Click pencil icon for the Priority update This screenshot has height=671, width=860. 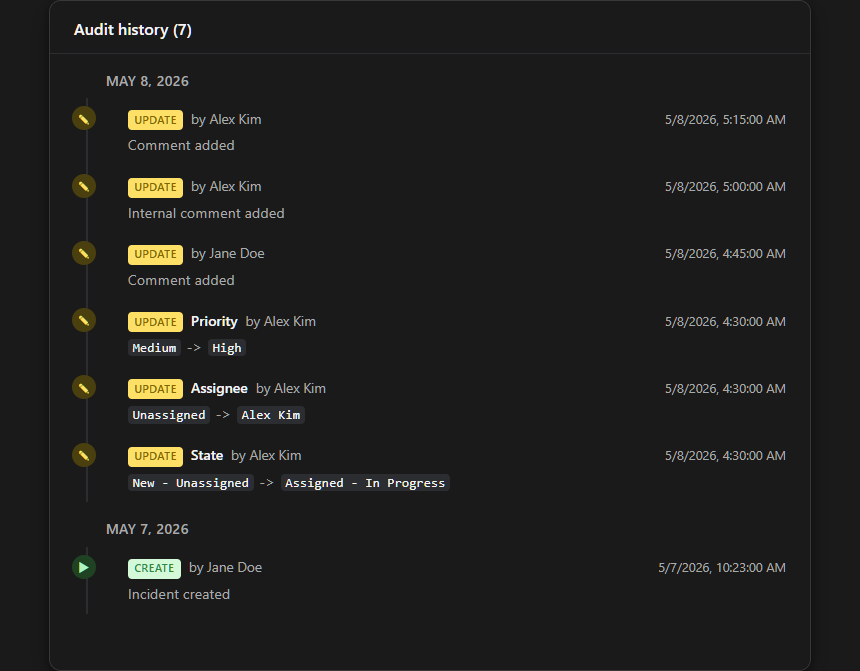click(x=84, y=320)
